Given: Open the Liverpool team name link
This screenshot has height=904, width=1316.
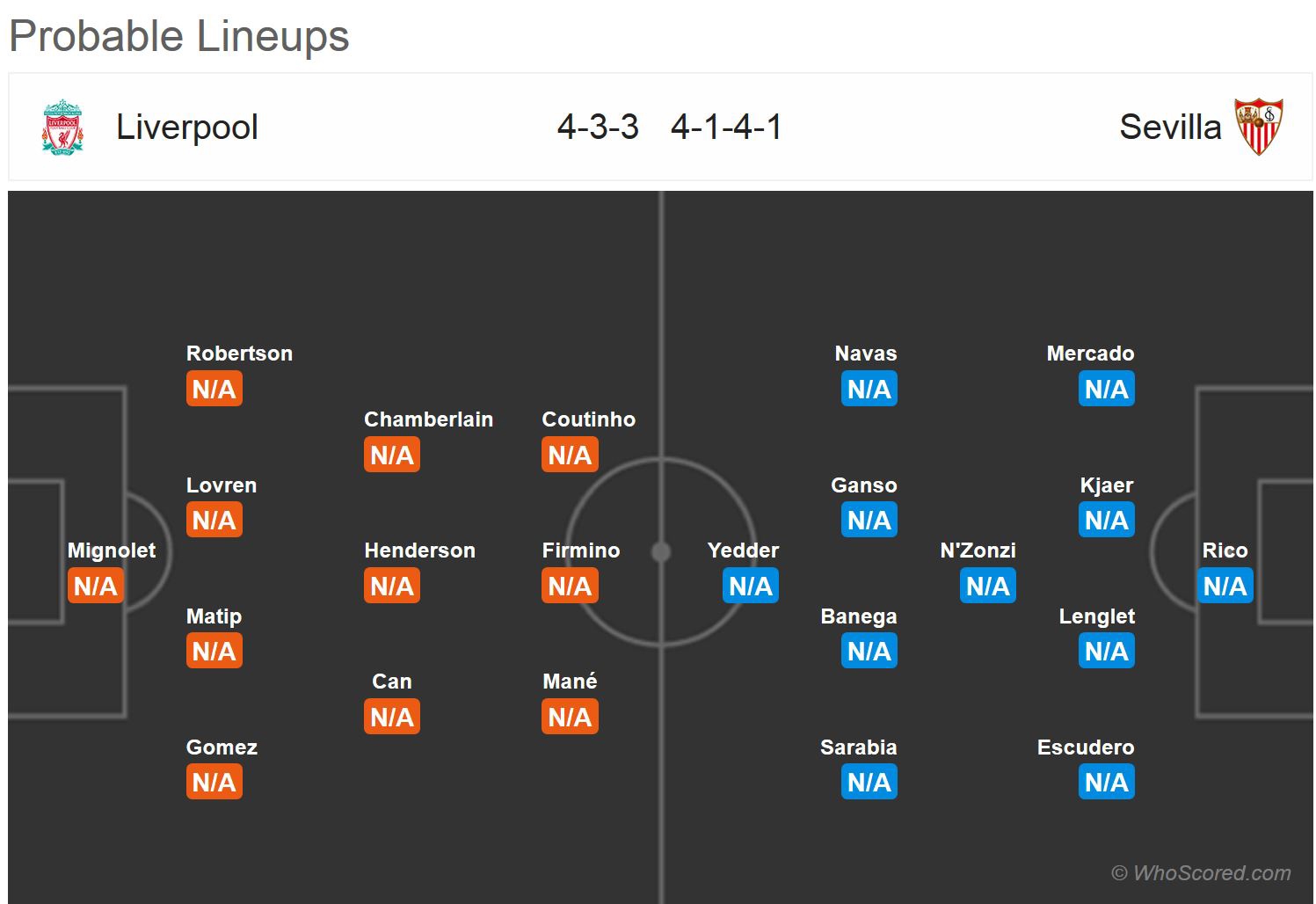Looking at the screenshot, I should pyautogui.click(x=187, y=128).
